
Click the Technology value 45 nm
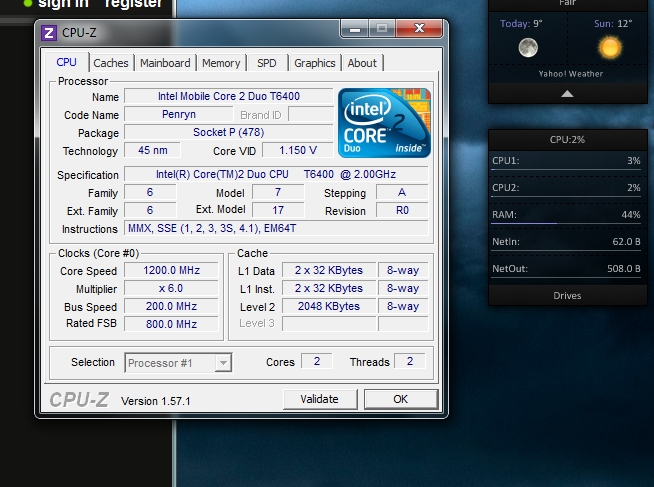153,150
